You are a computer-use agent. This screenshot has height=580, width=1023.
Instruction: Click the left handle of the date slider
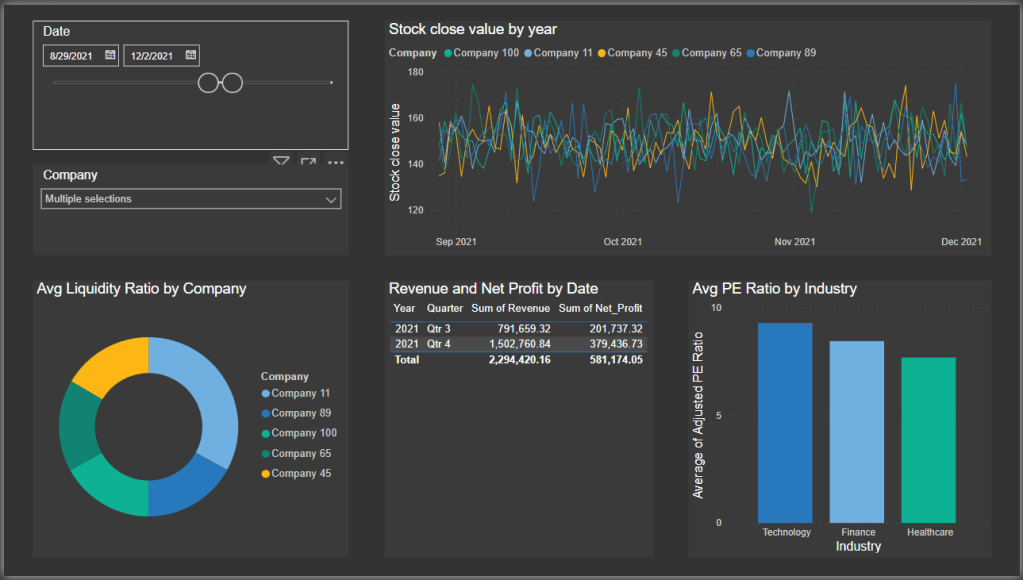(x=209, y=83)
